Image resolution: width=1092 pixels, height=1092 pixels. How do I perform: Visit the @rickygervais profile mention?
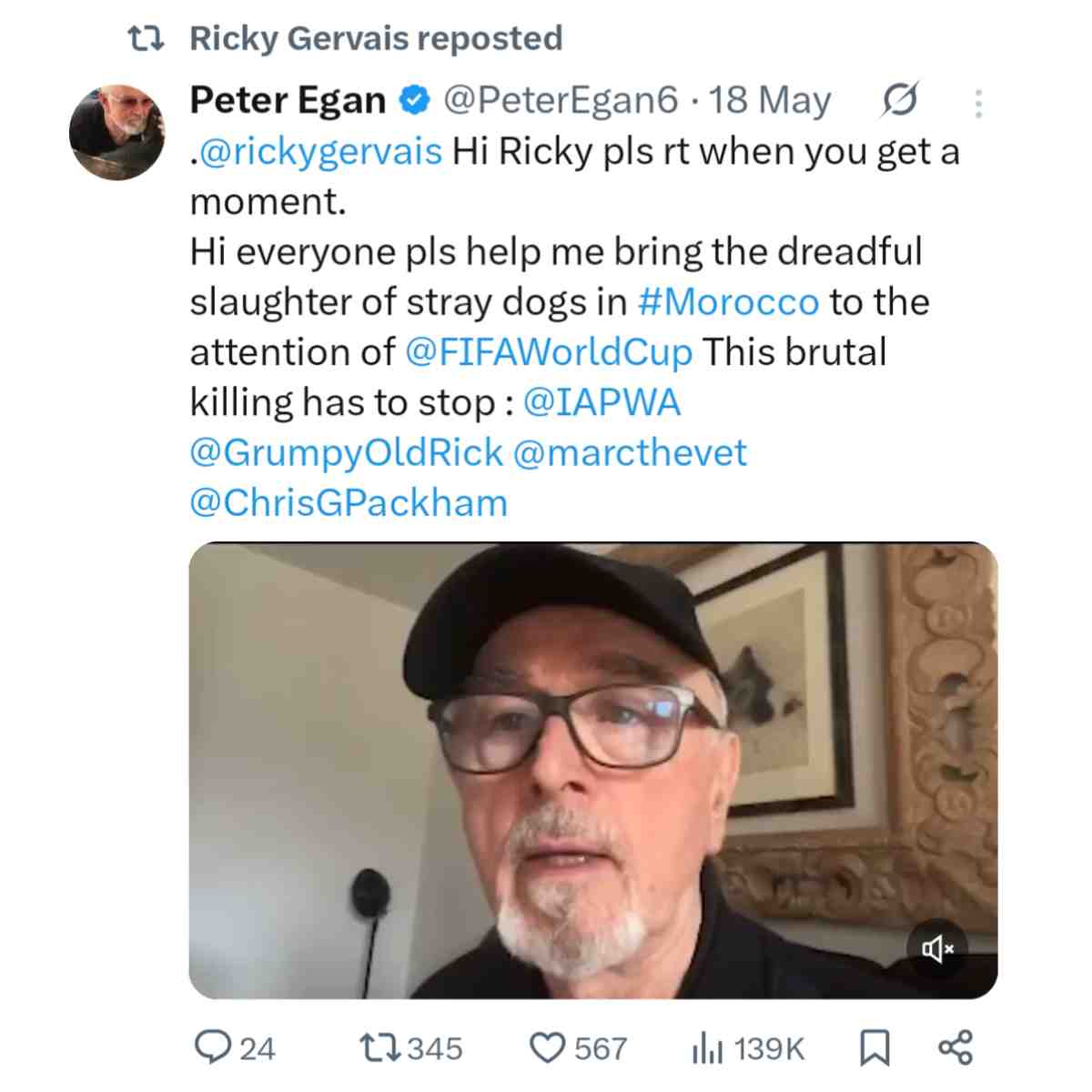pyautogui.click(x=319, y=151)
